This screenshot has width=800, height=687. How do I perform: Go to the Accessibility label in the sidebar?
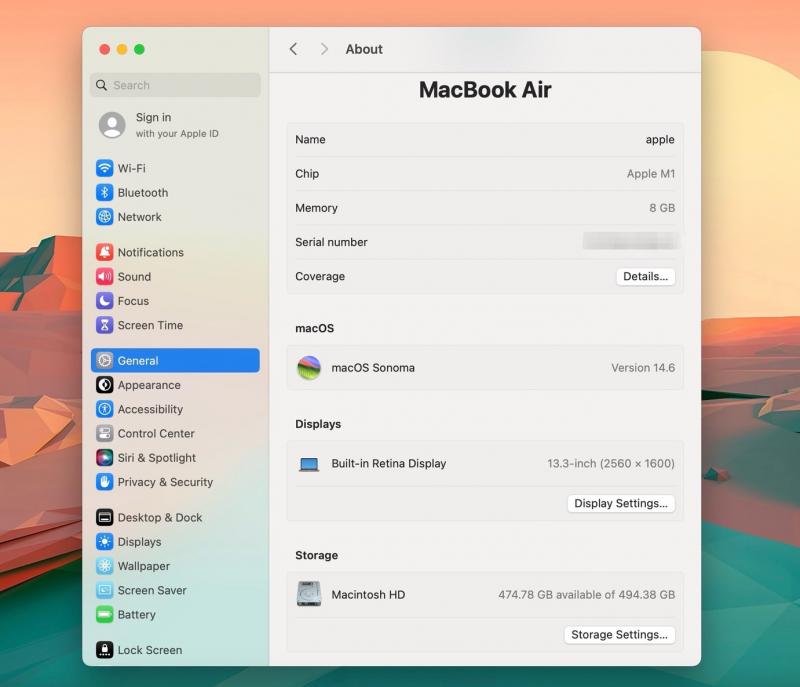click(x=150, y=409)
